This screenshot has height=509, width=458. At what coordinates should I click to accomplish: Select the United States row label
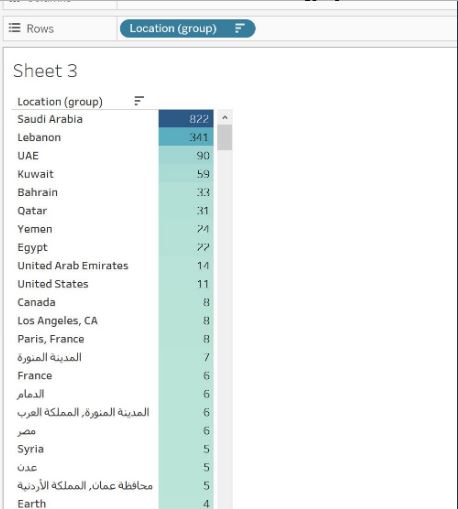(x=53, y=284)
